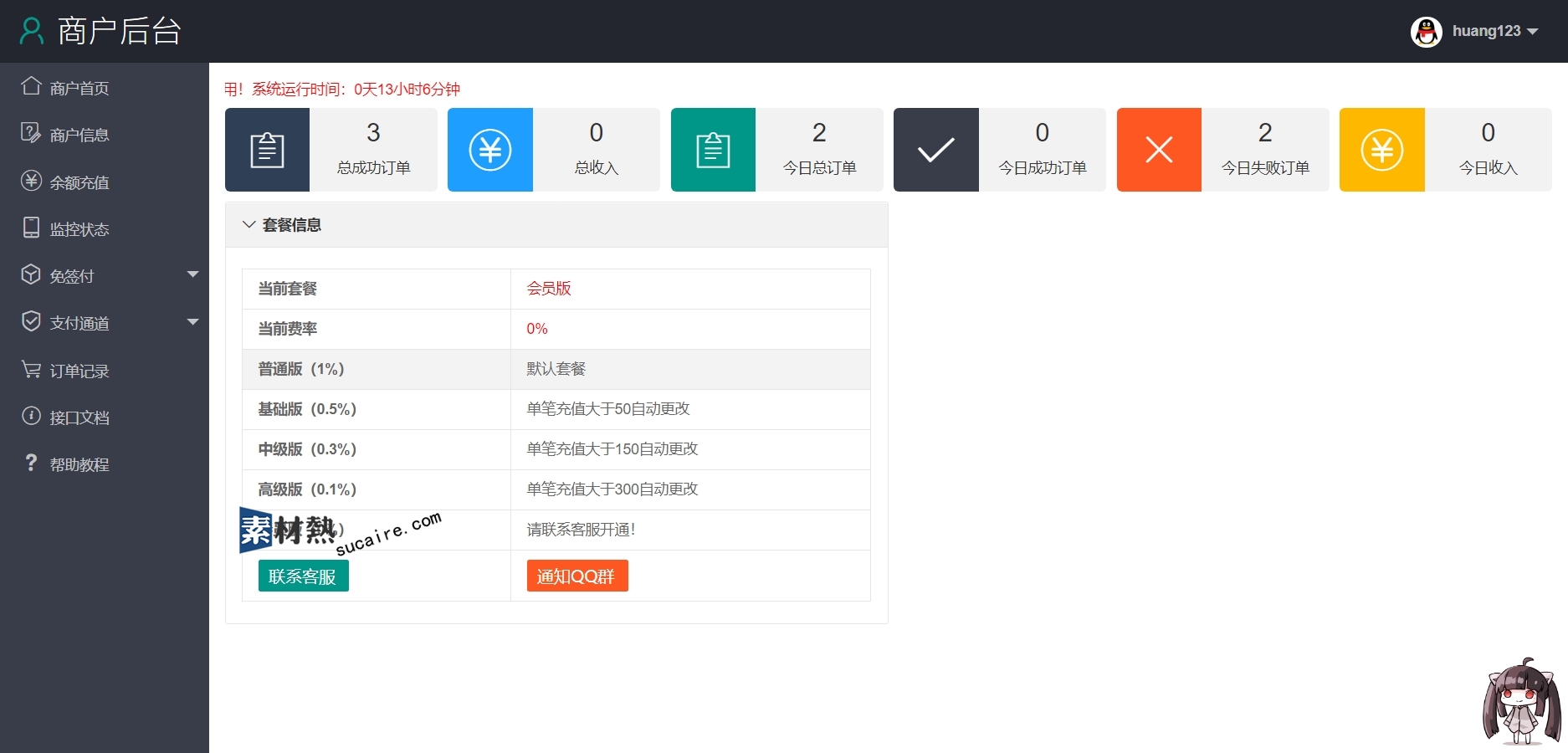This screenshot has height=753, width=1568.
Task: Go to 商户首页 in sidebar
Action: pyautogui.click(x=105, y=87)
